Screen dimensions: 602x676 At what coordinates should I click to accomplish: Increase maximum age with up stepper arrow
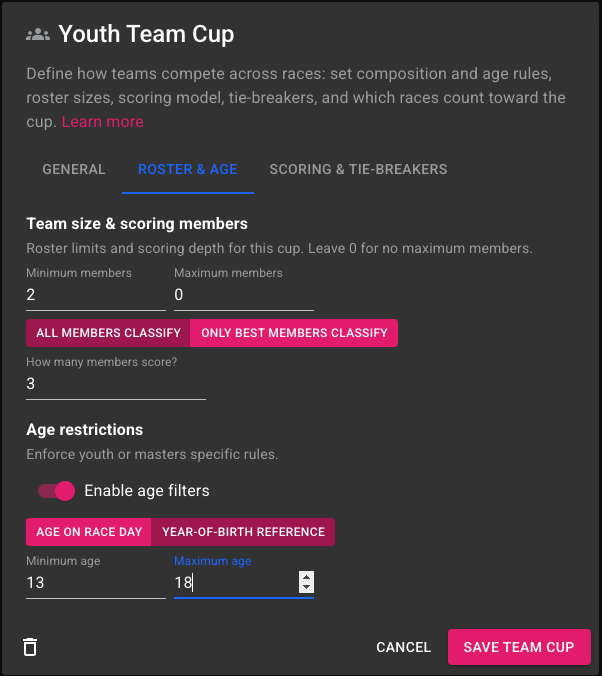coord(306,576)
